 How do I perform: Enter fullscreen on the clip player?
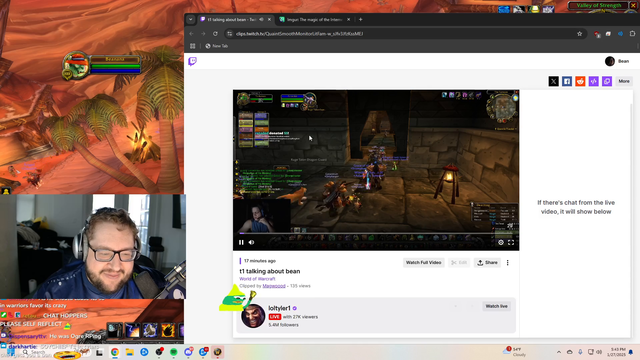click(x=511, y=242)
